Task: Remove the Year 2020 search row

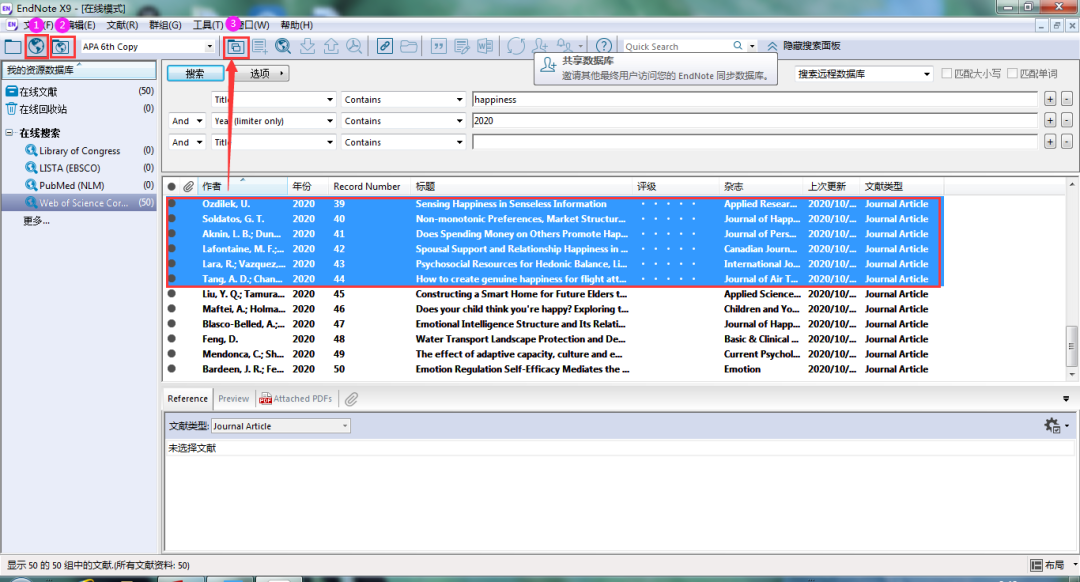Action: click(1066, 121)
